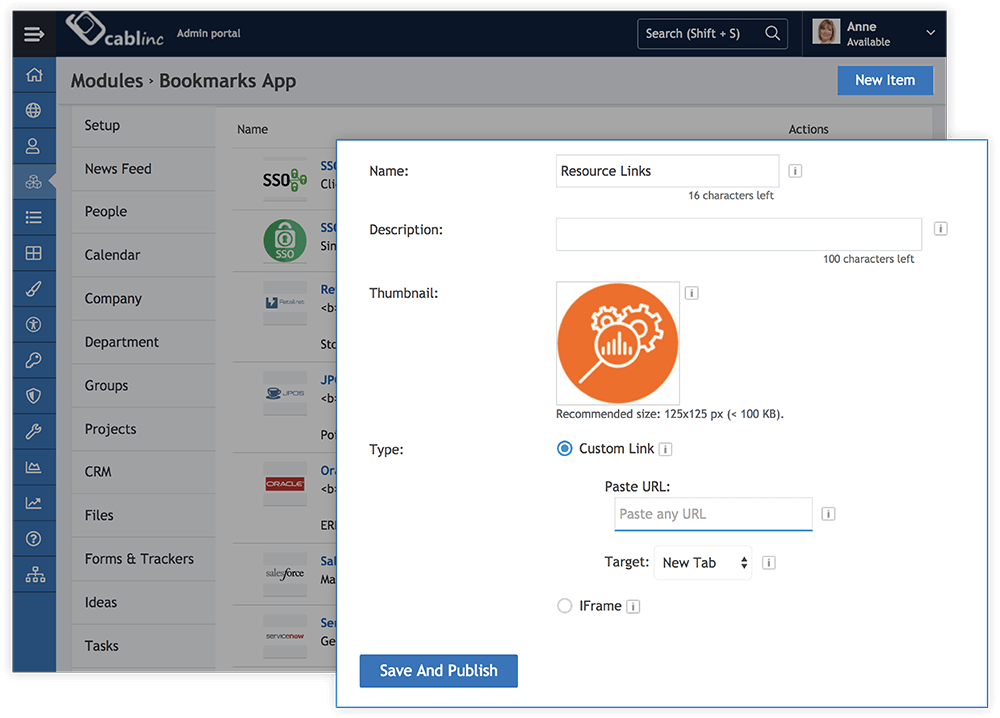Open the CRM section in the module list
The height and width of the screenshot is (718, 1000).
pyautogui.click(x=99, y=470)
